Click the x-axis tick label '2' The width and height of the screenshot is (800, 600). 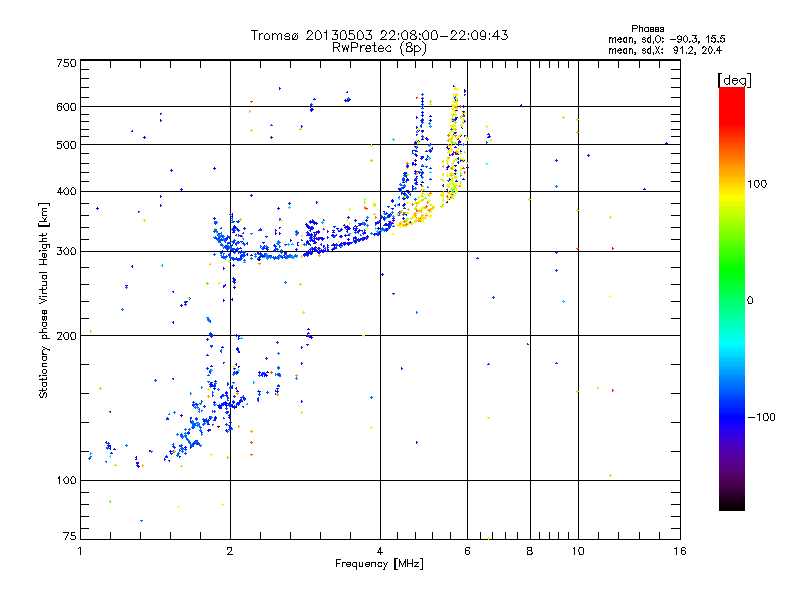230,551
